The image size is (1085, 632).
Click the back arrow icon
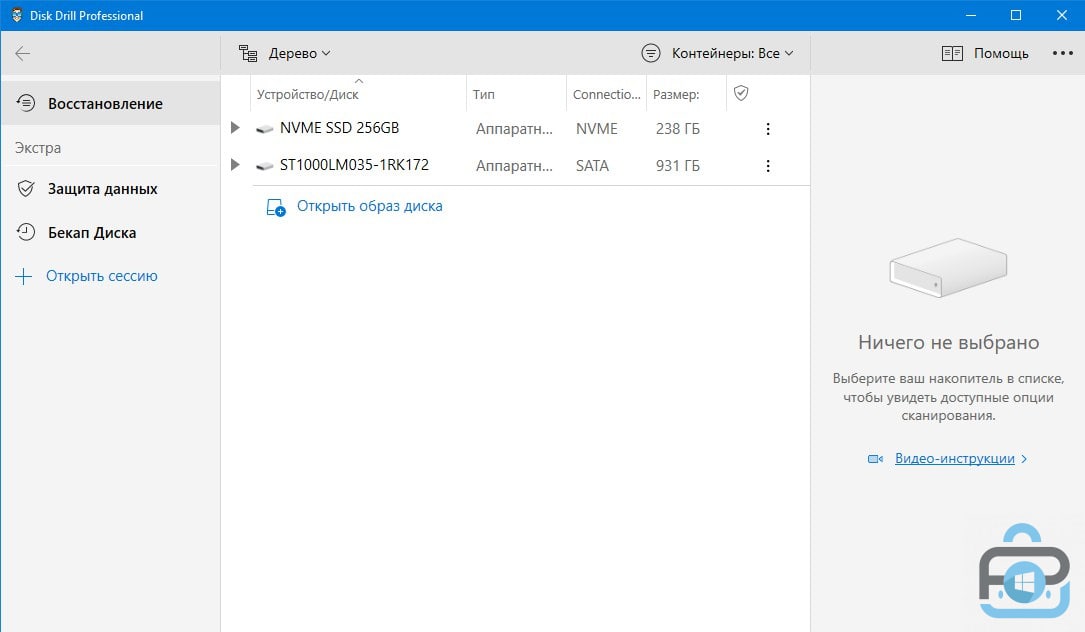[22, 54]
